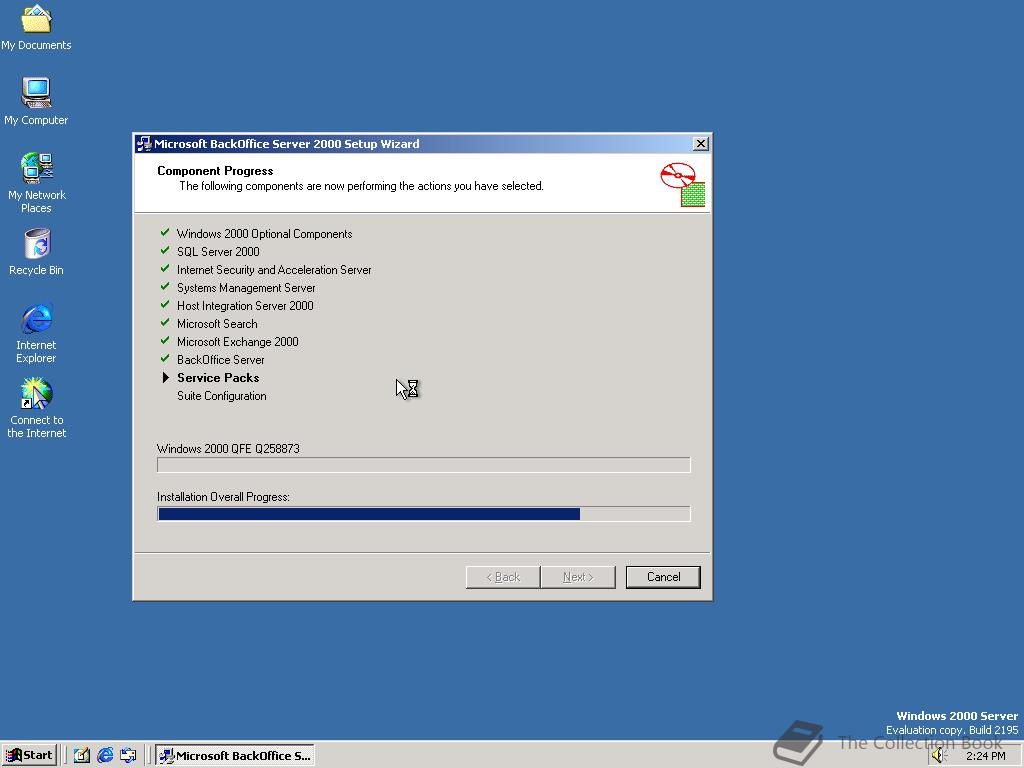1024x768 pixels.
Task: Close the Setup Wizard window
Action: click(700, 144)
